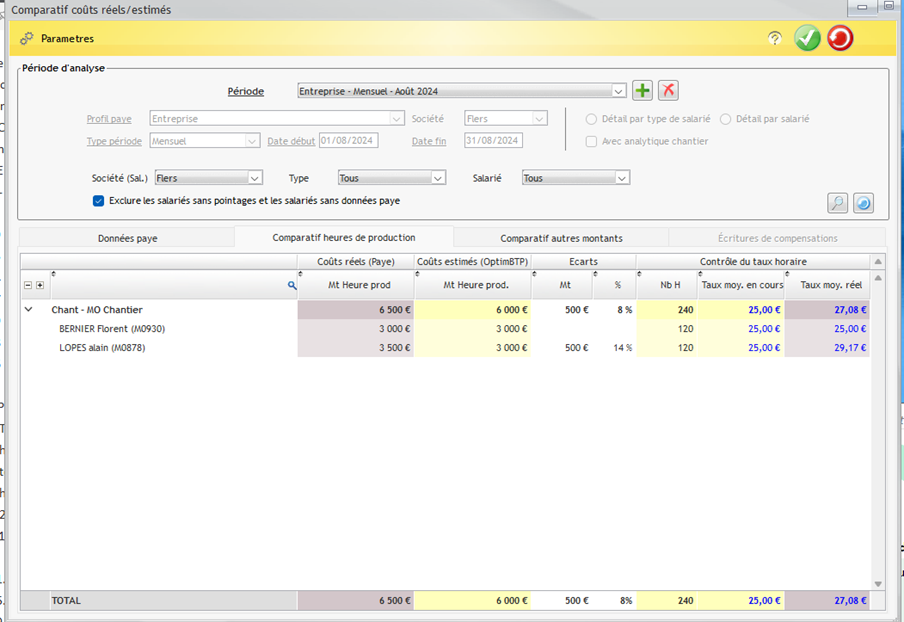904x622 pixels.
Task: Open the 'Comparatif autres montants' tab
Action: coord(561,238)
